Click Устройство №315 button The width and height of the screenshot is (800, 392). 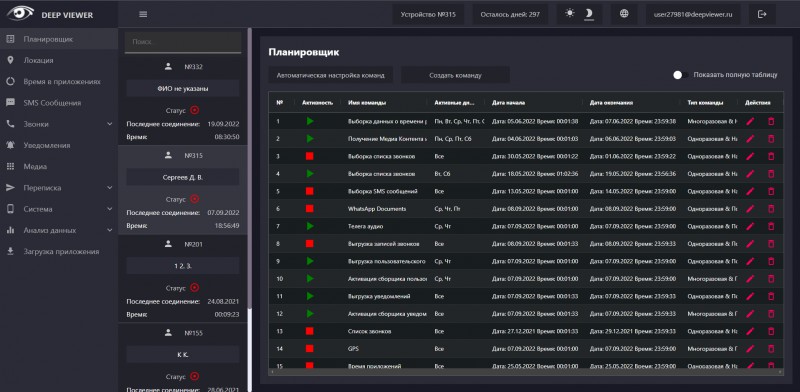[428, 14]
